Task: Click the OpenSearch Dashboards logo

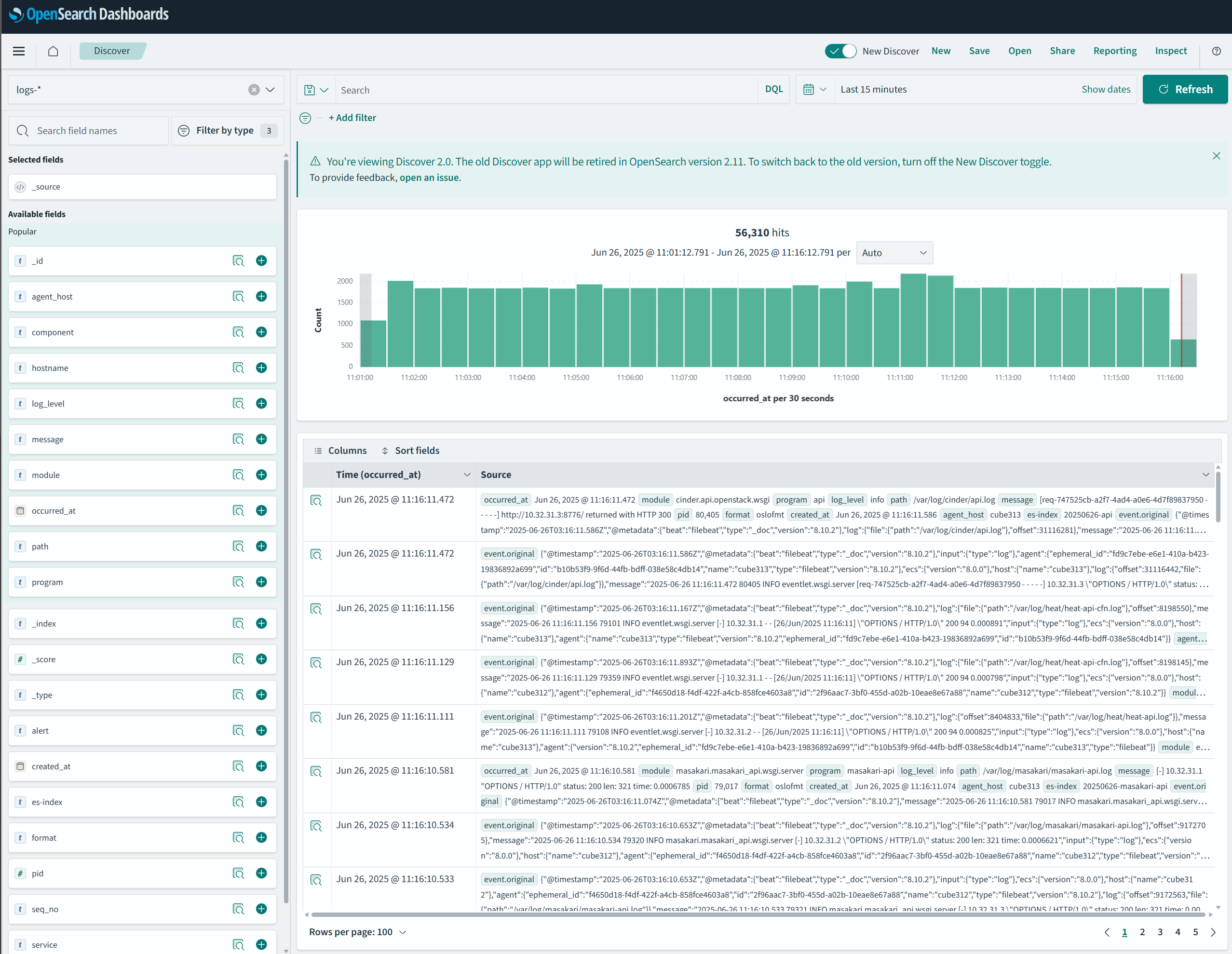Action: coord(89,14)
